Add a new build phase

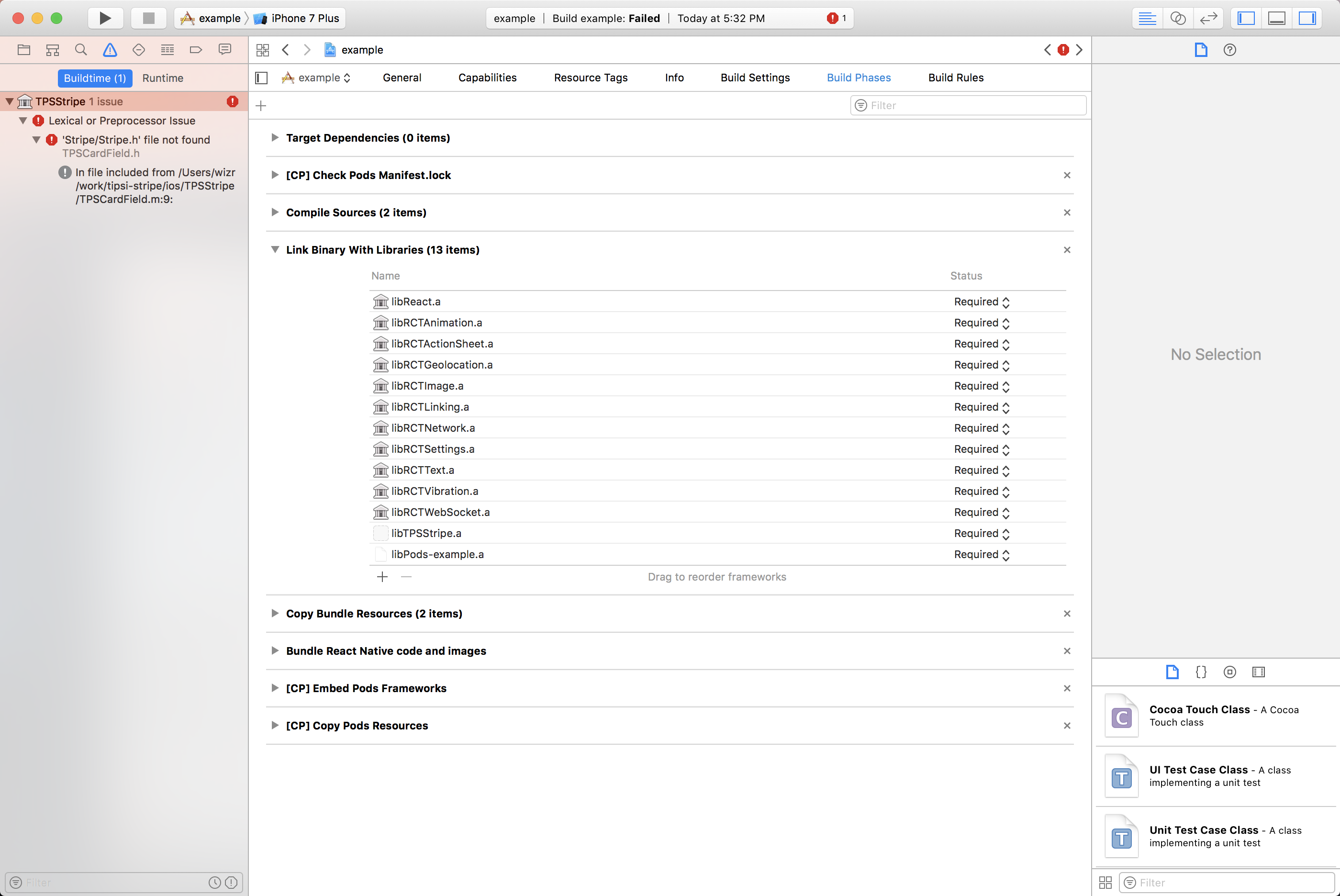(261, 106)
